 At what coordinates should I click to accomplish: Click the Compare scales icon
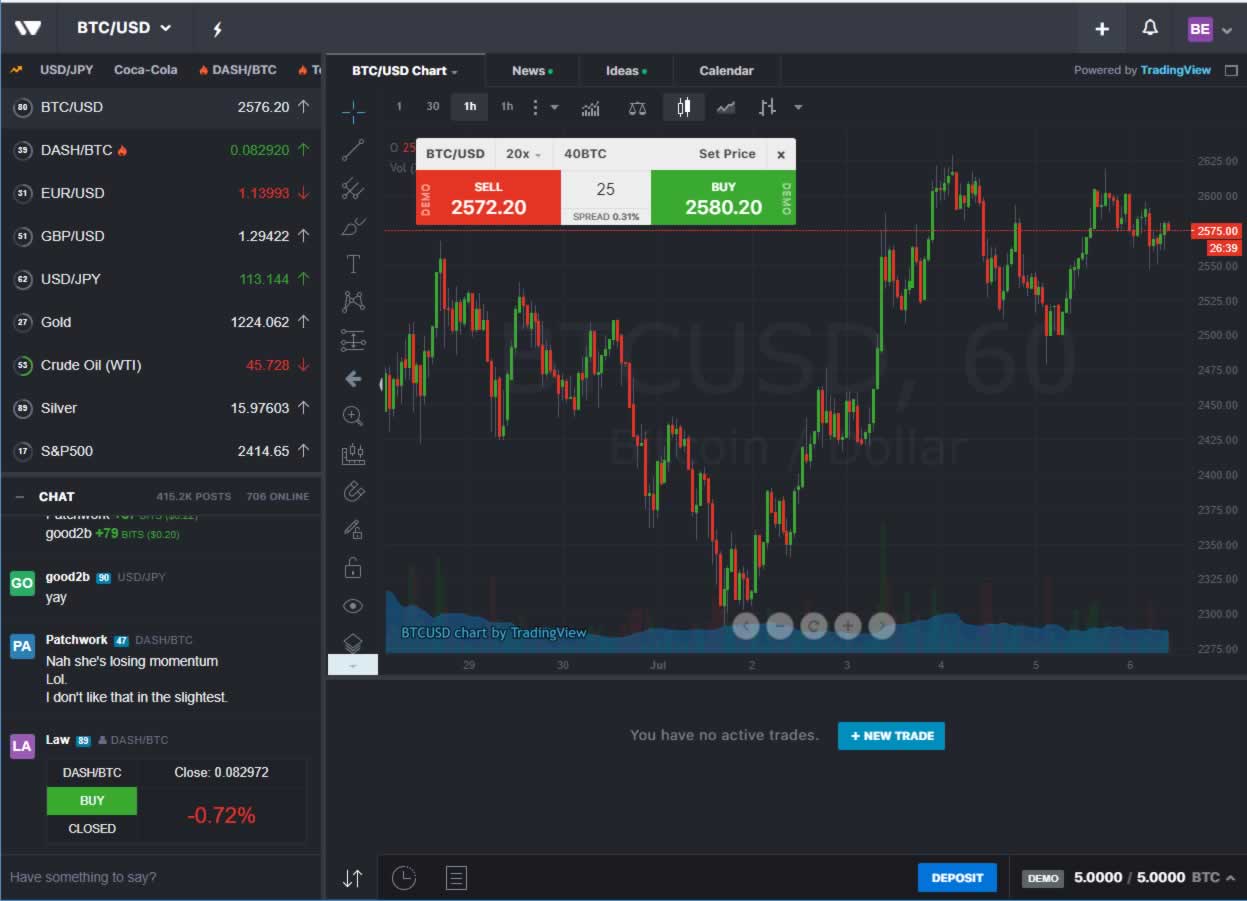click(637, 107)
